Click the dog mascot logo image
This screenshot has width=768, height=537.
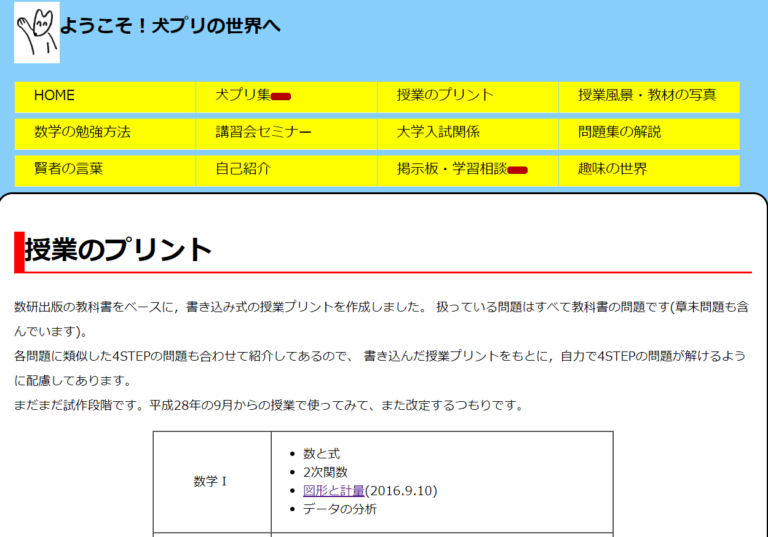click(37, 32)
